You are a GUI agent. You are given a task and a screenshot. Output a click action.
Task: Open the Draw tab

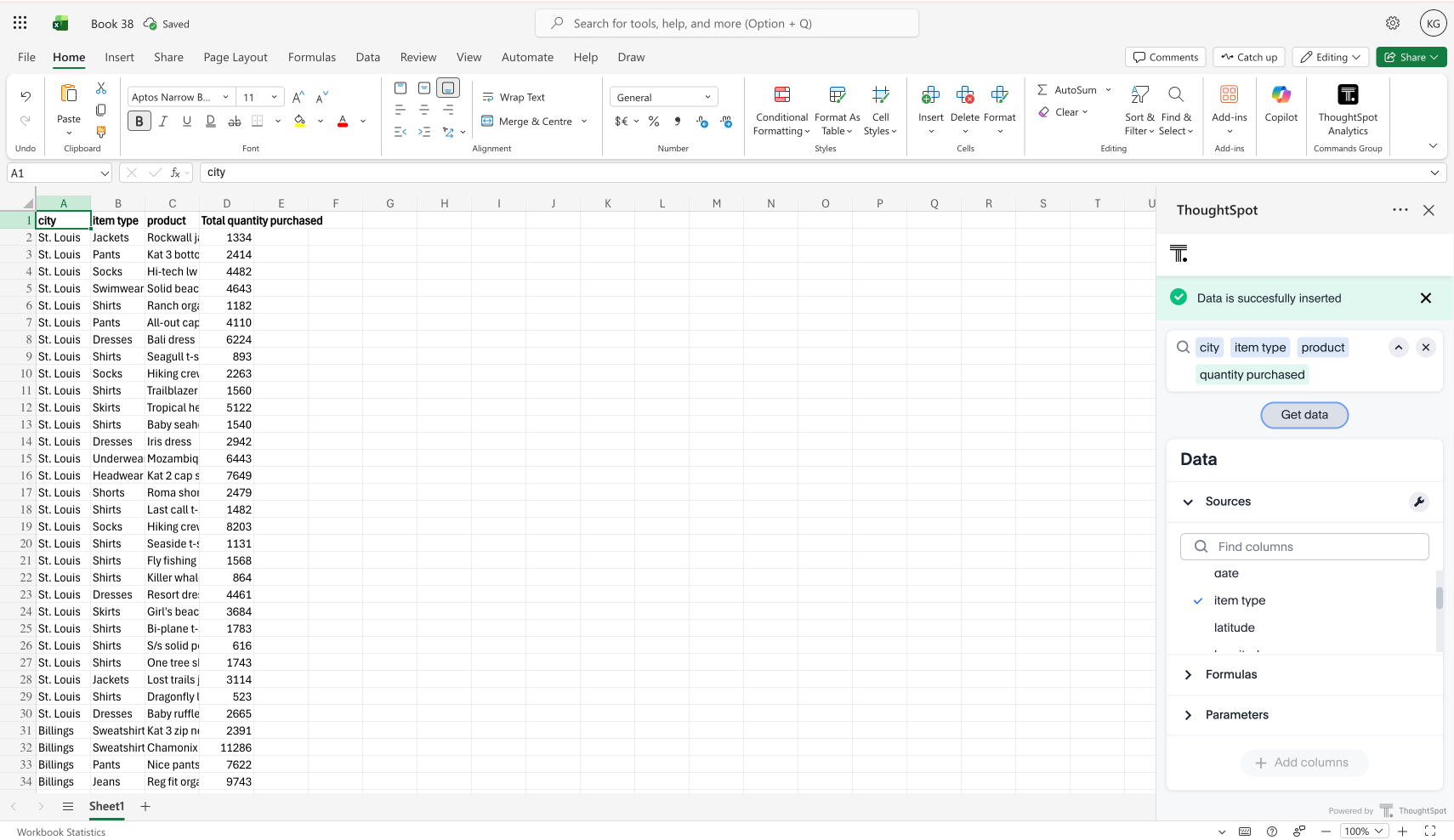click(x=631, y=57)
